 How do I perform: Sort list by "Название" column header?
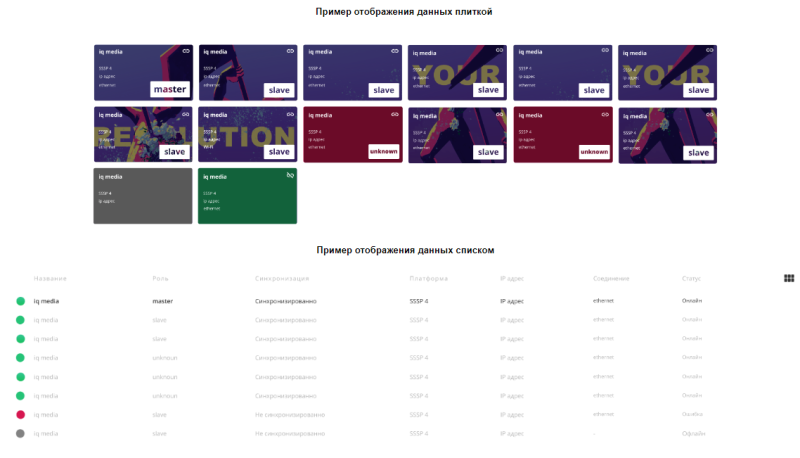[x=50, y=279]
